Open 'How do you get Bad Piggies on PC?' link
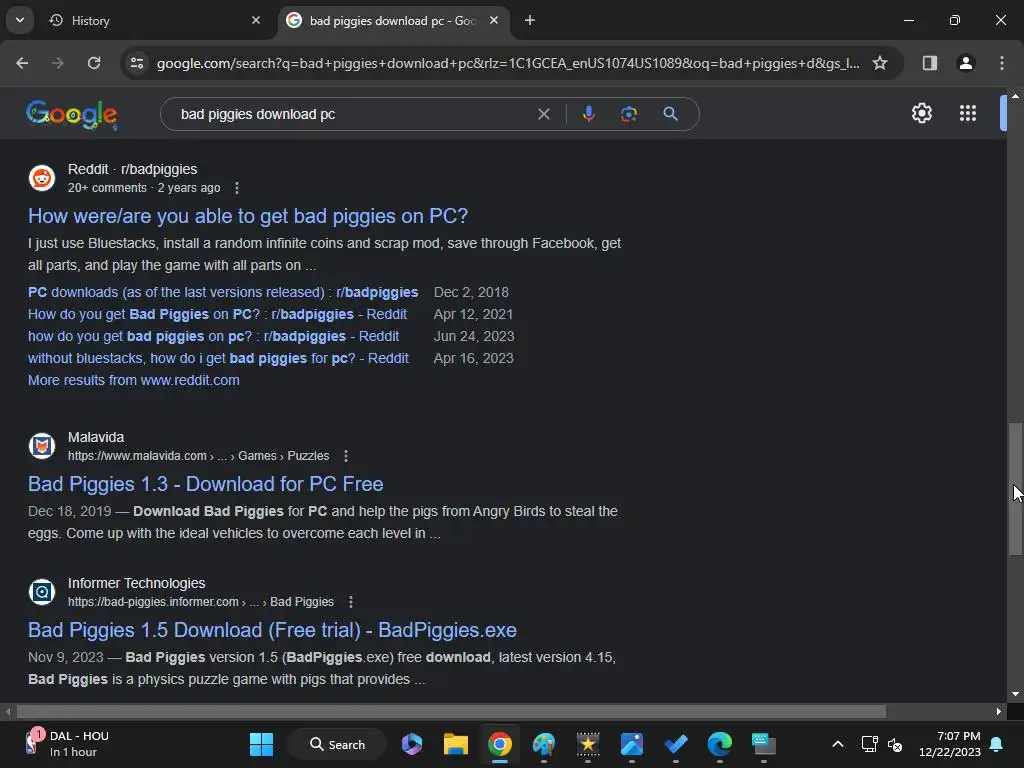 pos(217,314)
